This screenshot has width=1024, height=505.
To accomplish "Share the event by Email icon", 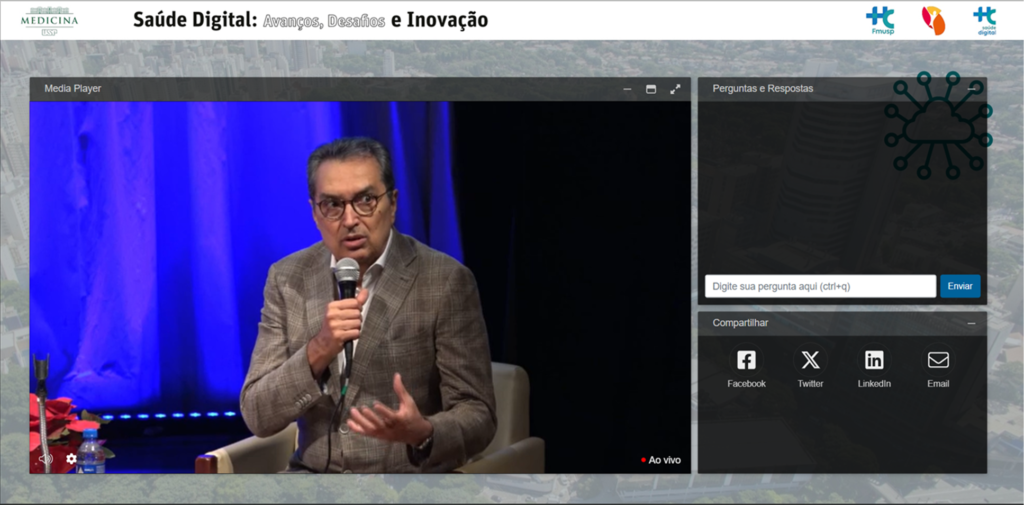I will pyautogui.click(x=938, y=361).
